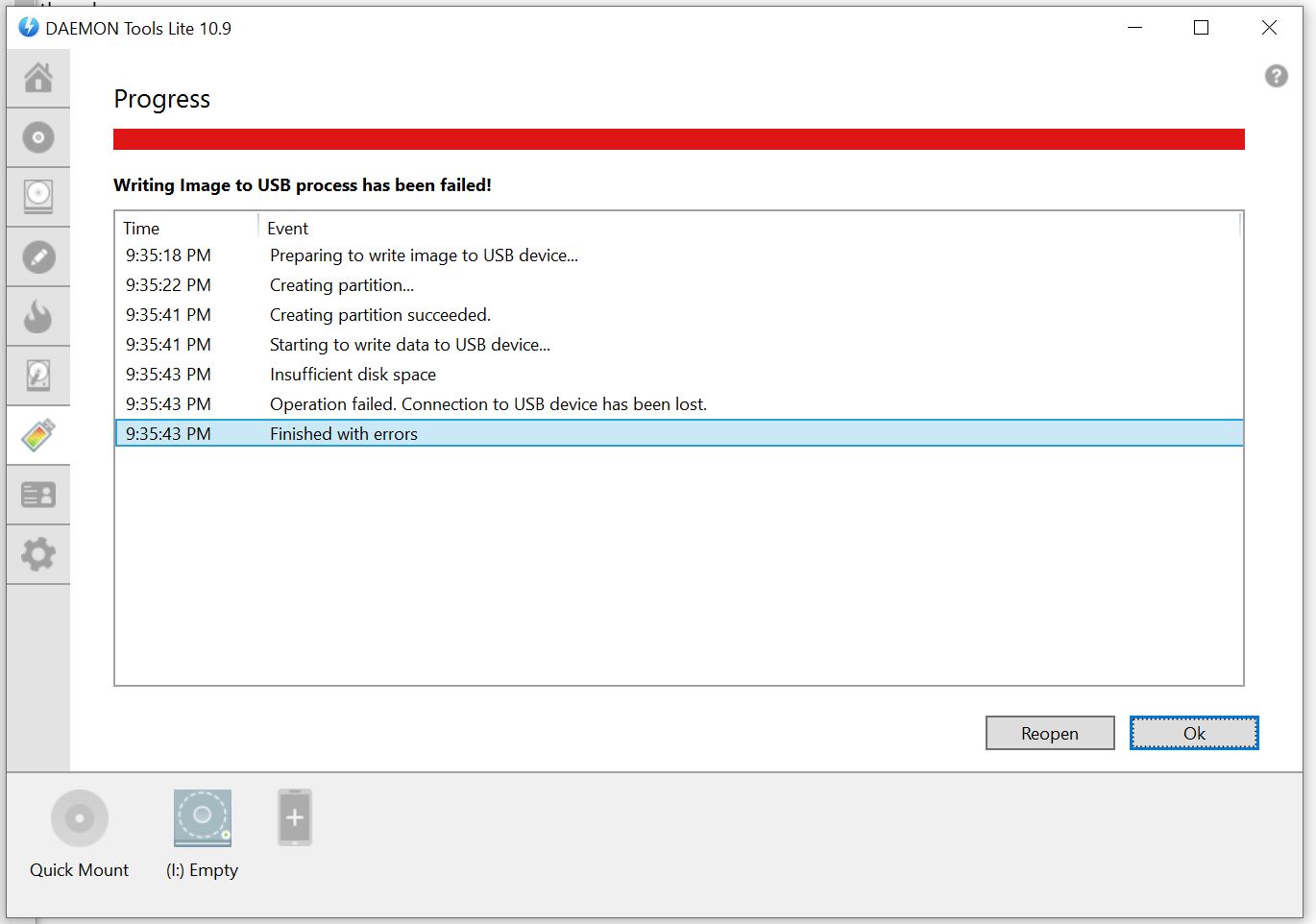Screen dimensions: 1316x924
Task: Open the virtual drives sidebar icon
Action: pos(38,197)
